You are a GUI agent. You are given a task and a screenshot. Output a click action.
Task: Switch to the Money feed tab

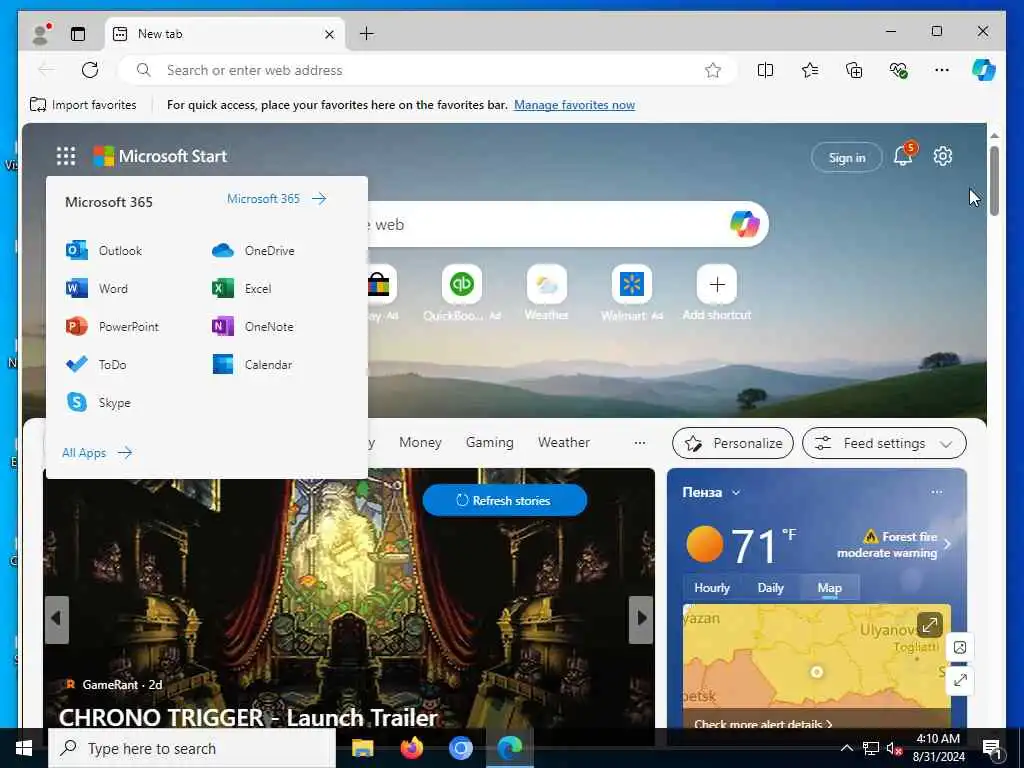tap(420, 443)
